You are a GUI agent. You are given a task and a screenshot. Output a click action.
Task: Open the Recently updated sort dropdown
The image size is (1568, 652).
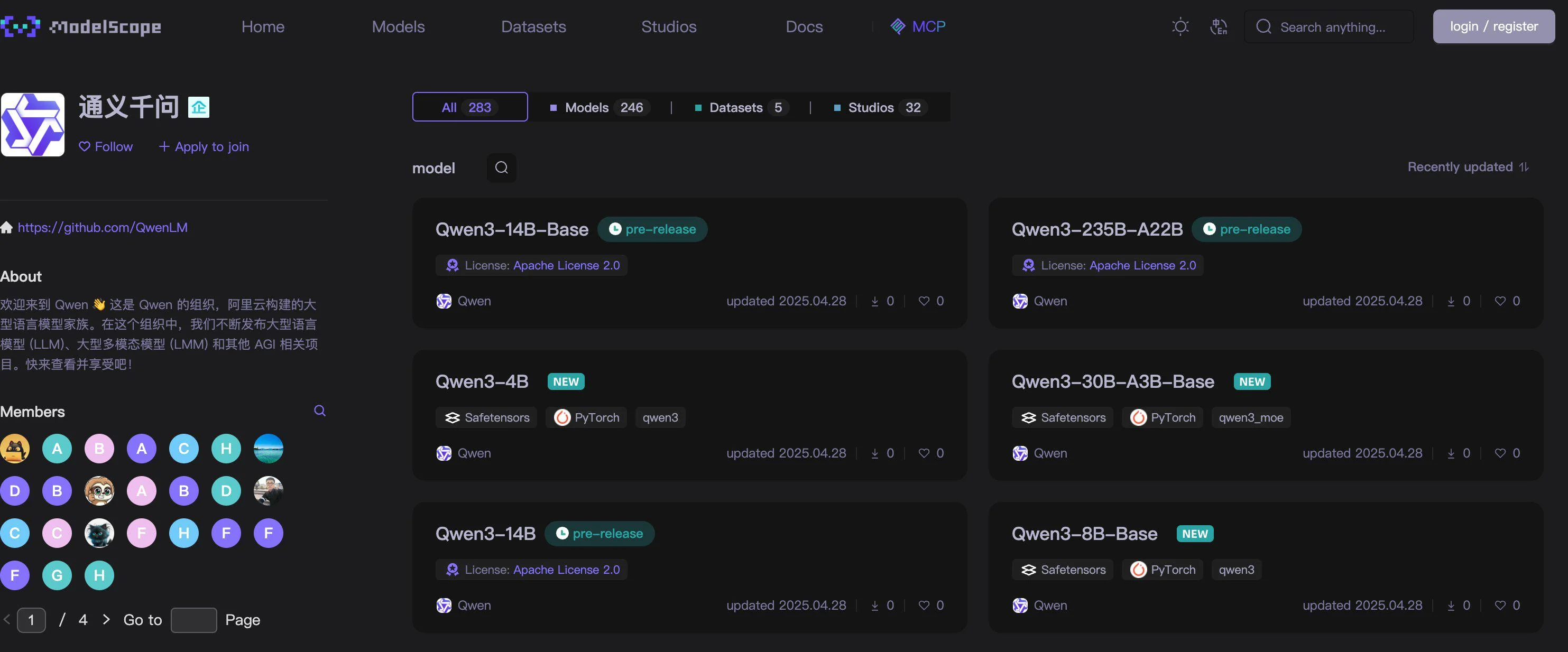(x=1468, y=166)
